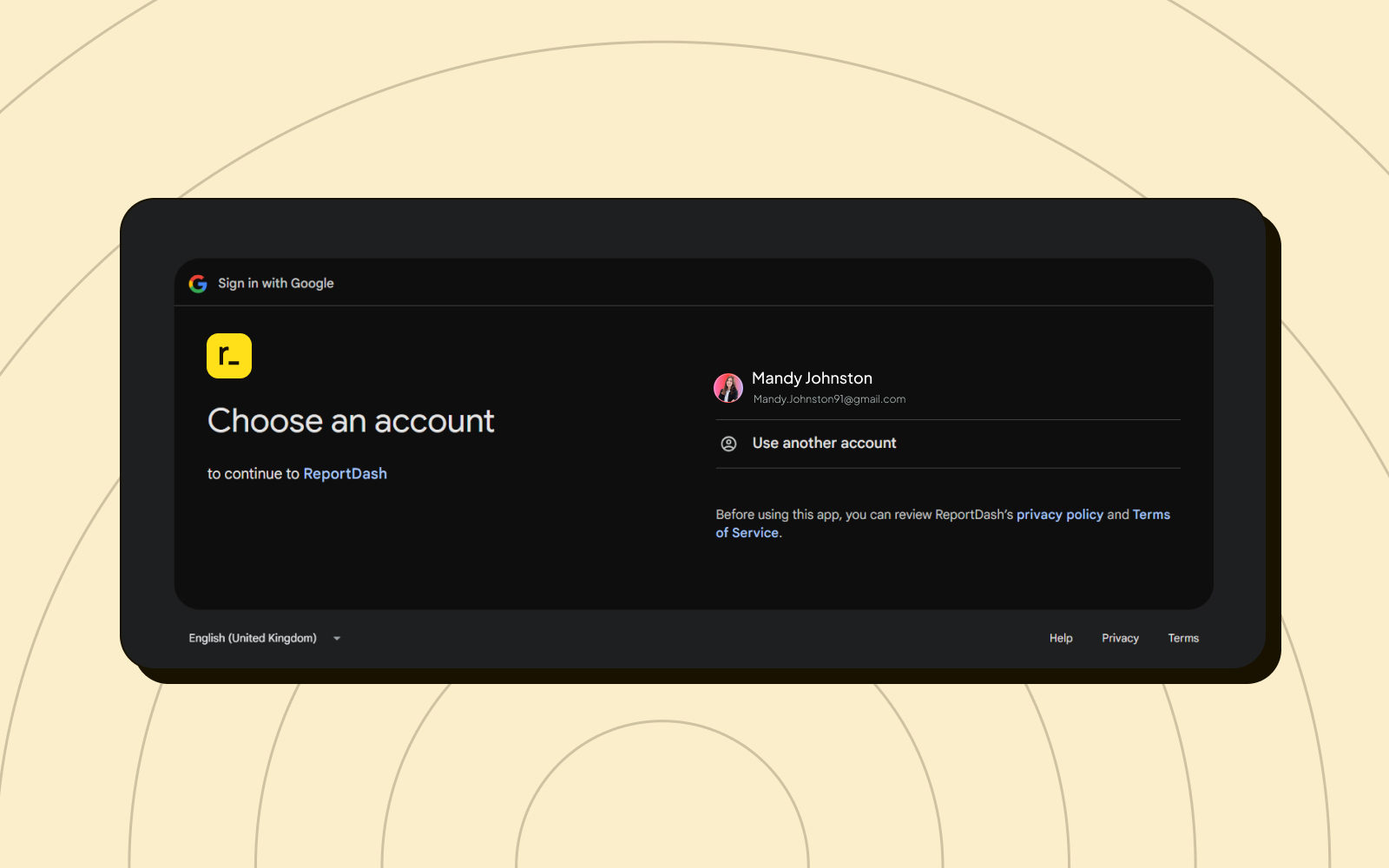Image resolution: width=1389 pixels, height=868 pixels.
Task: Open ReportDash's privacy policy link
Action: pos(1060,515)
